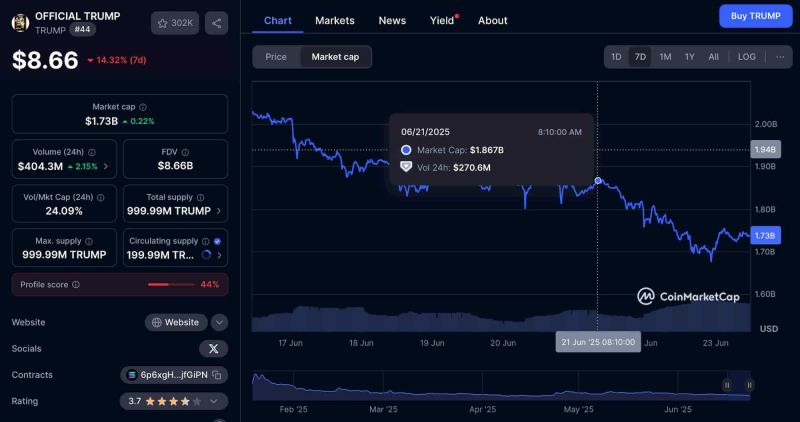Click the share icon next to watchlist
This screenshot has height=422, width=800.
pyautogui.click(x=216, y=23)
